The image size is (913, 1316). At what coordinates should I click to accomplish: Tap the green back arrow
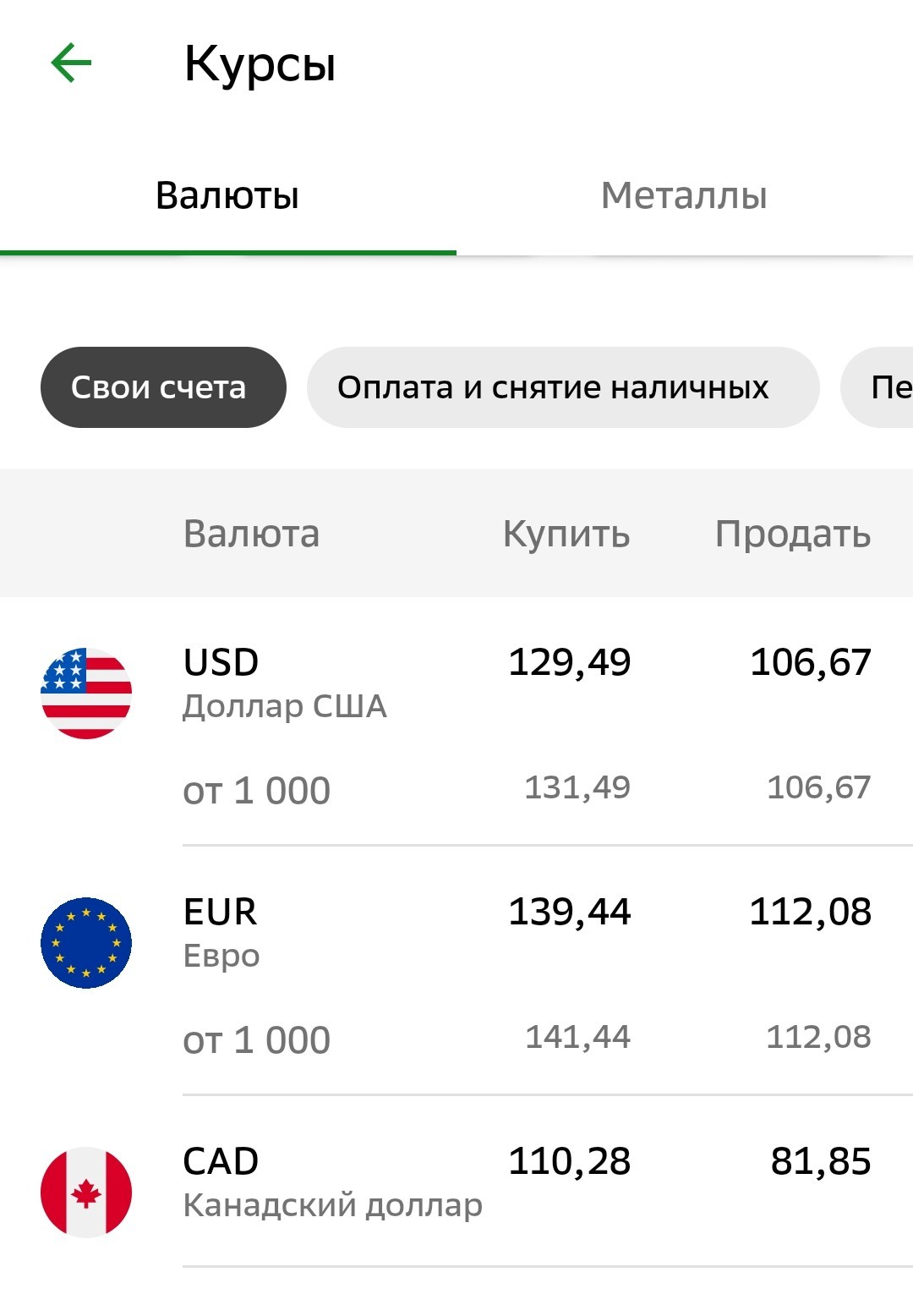[71, 63]
